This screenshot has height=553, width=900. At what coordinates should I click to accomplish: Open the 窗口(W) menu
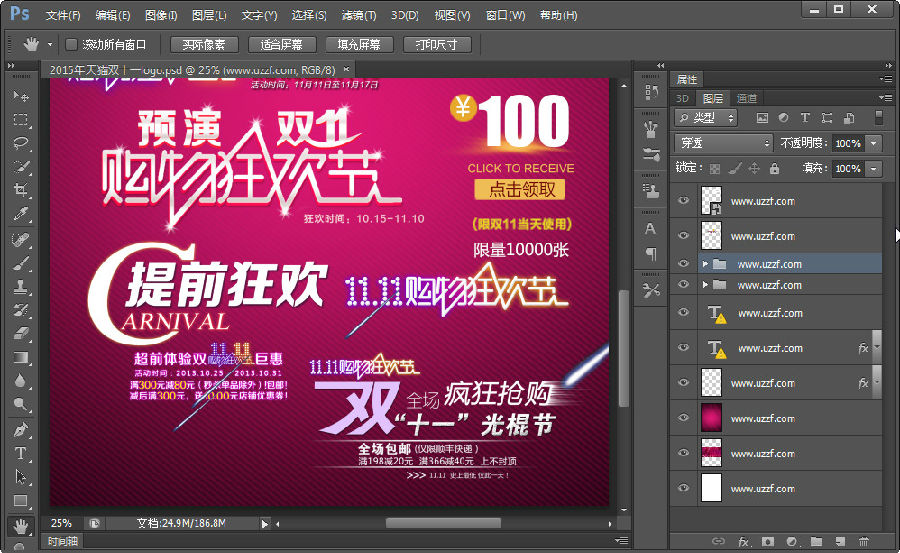(505, 16)
